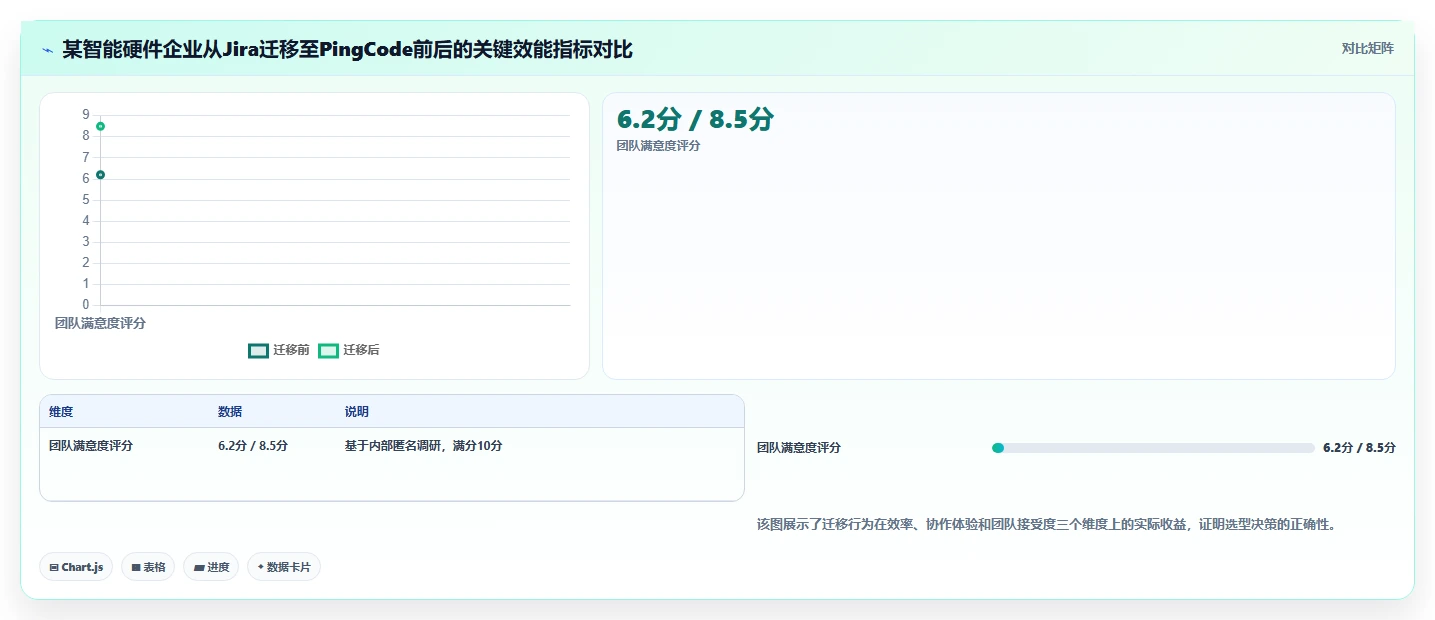
Task: Click the lightning icon beside the title
Action: pos(48,49)
